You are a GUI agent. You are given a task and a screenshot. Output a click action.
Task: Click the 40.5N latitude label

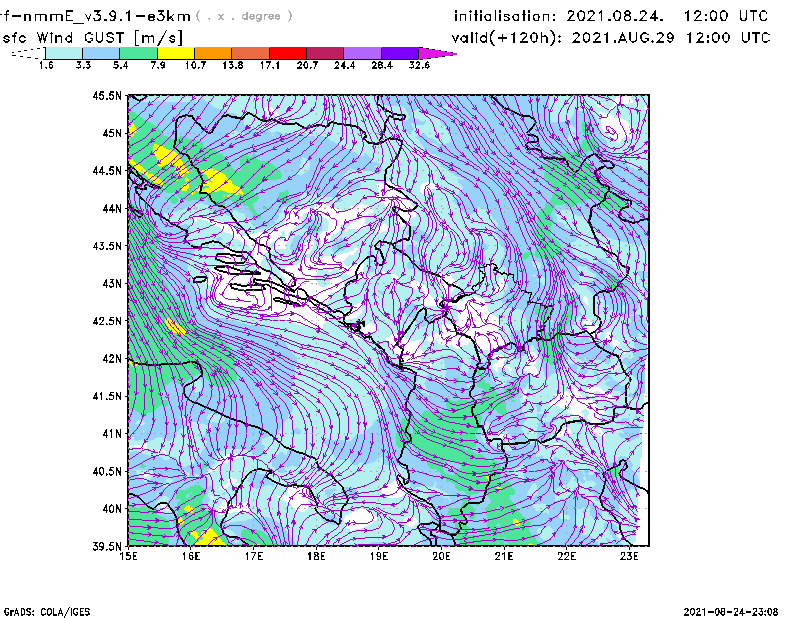[107, 471]
